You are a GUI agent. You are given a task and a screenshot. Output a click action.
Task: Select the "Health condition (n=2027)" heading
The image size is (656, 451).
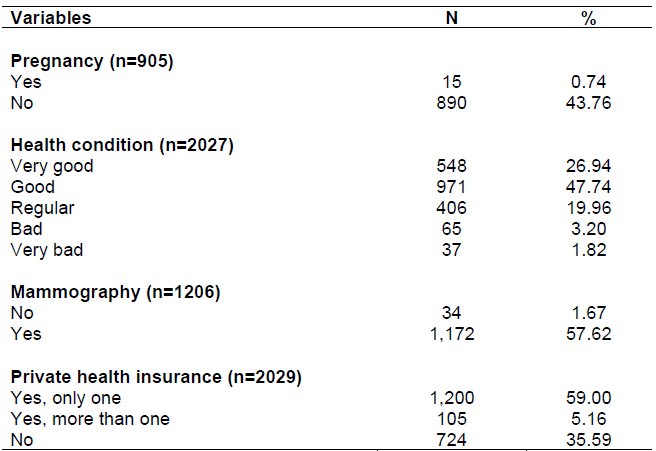[122, 145]
